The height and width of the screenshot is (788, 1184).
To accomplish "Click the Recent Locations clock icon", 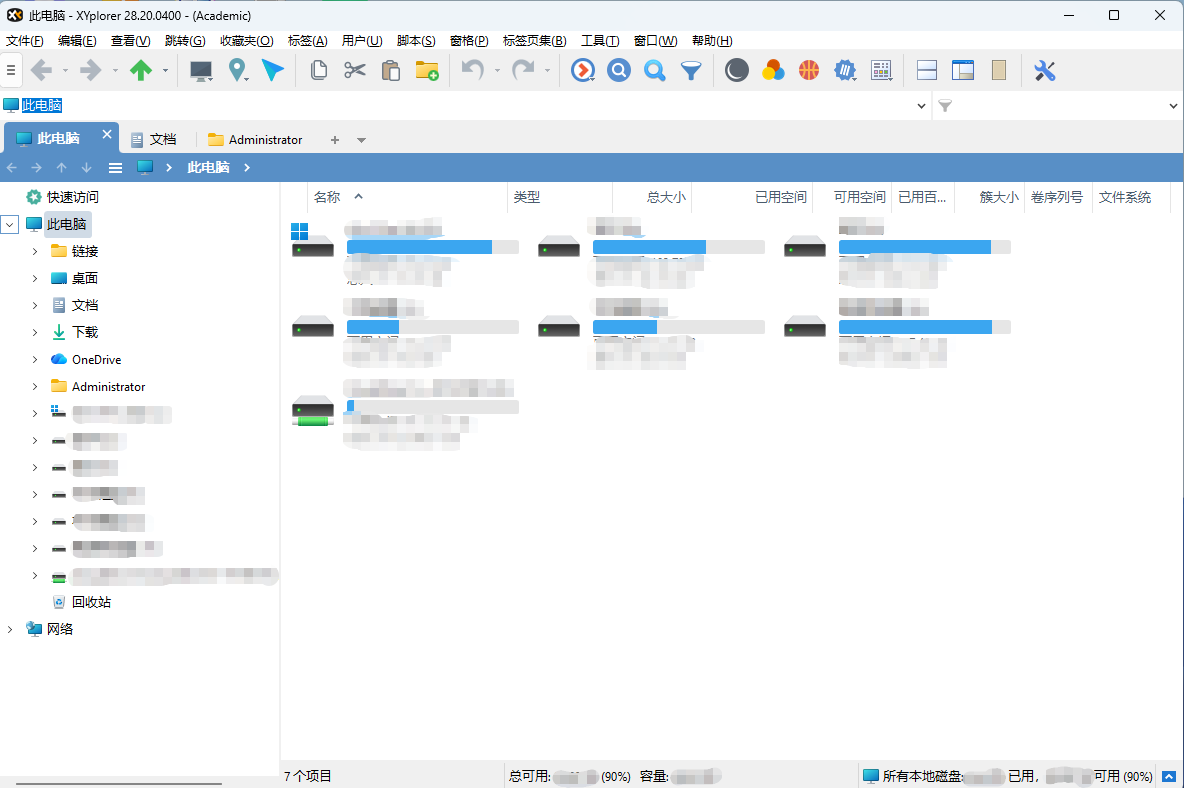I will click(582, 71).
